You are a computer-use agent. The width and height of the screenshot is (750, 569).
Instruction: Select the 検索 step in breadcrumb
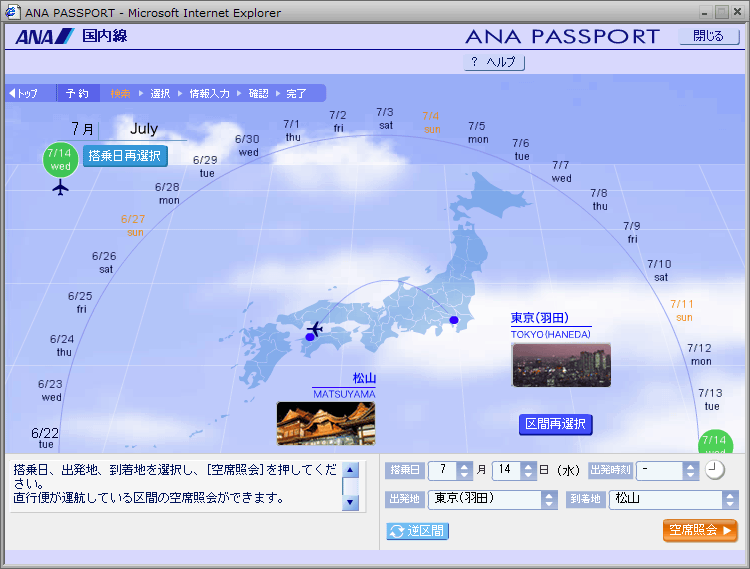120,93
